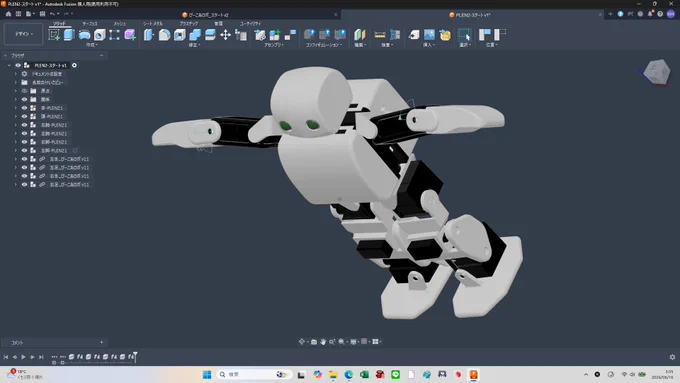Open the Windows Start menu

(207, 374)
